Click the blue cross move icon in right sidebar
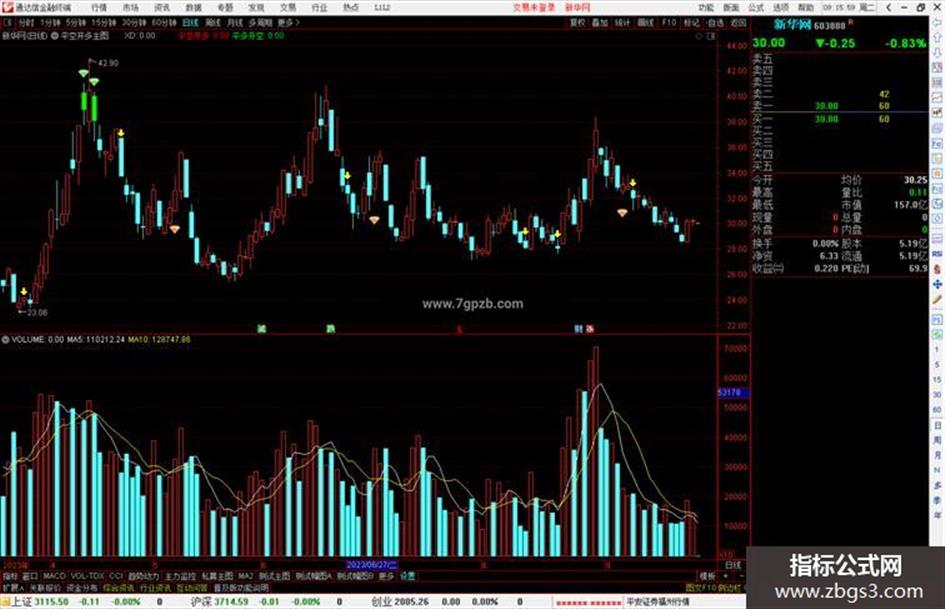Image resolution: width=945 pixels, height=609 pixels. pos(937,284)
